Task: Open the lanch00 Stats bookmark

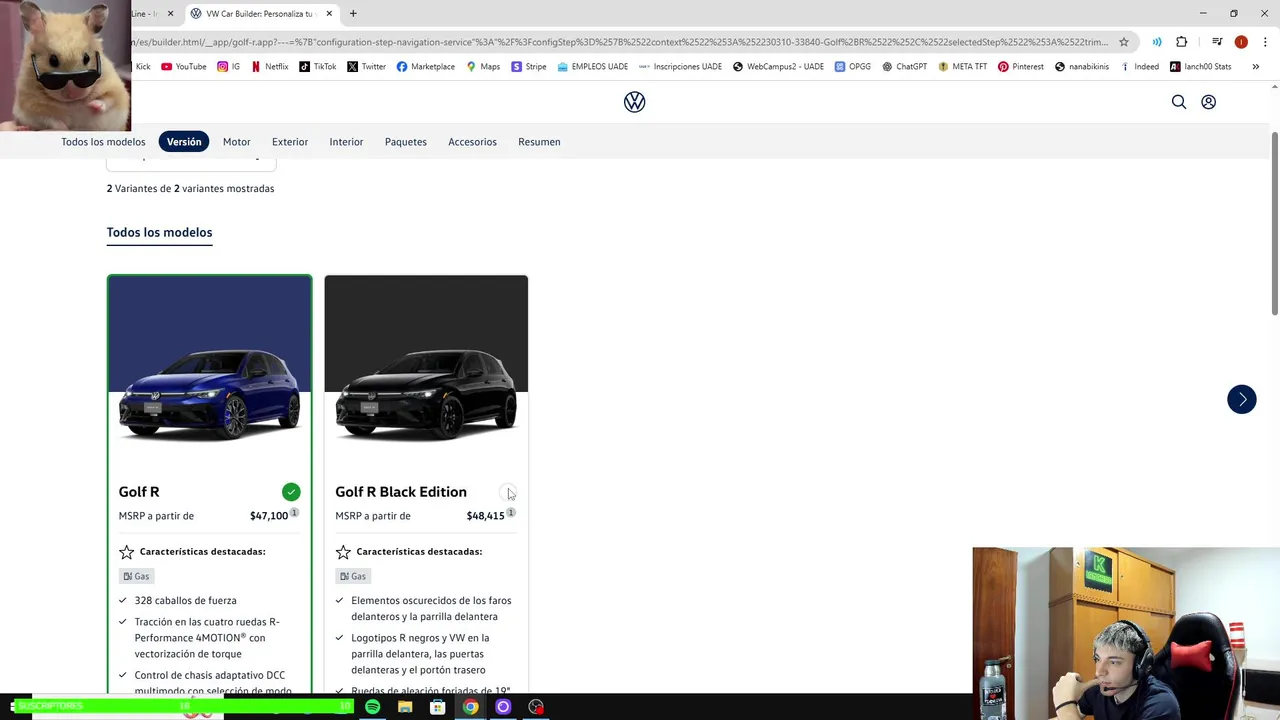Action: tap(1200, 67)
